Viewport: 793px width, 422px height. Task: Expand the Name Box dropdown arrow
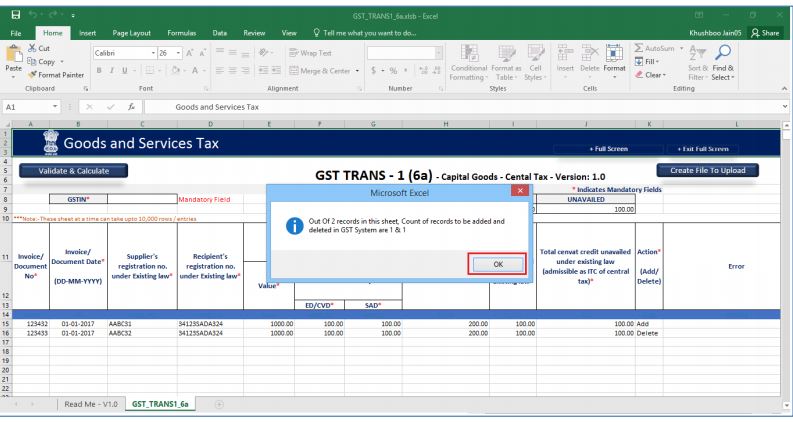click(55, 107)
